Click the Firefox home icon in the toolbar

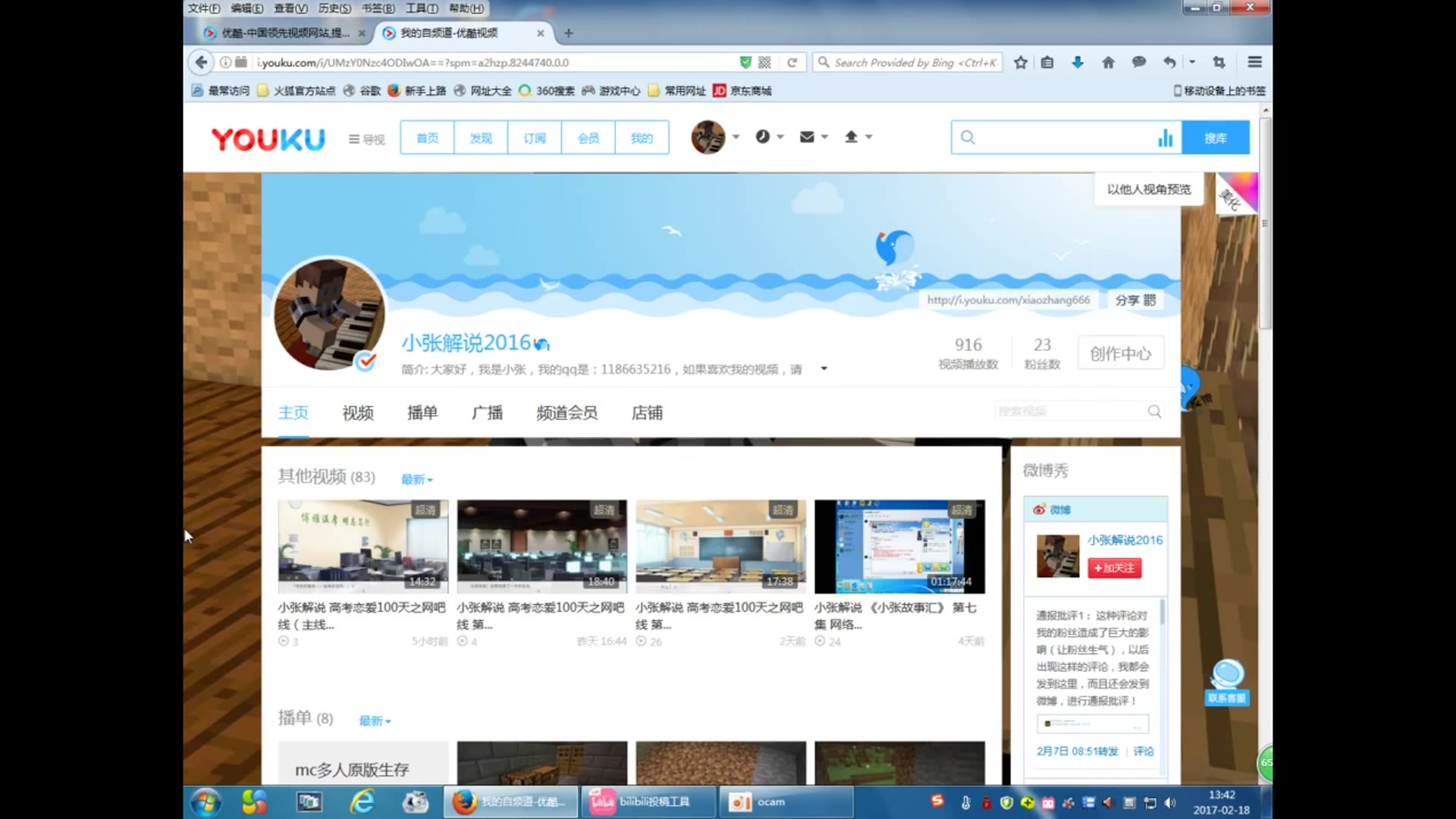(x=1108, y=62)
